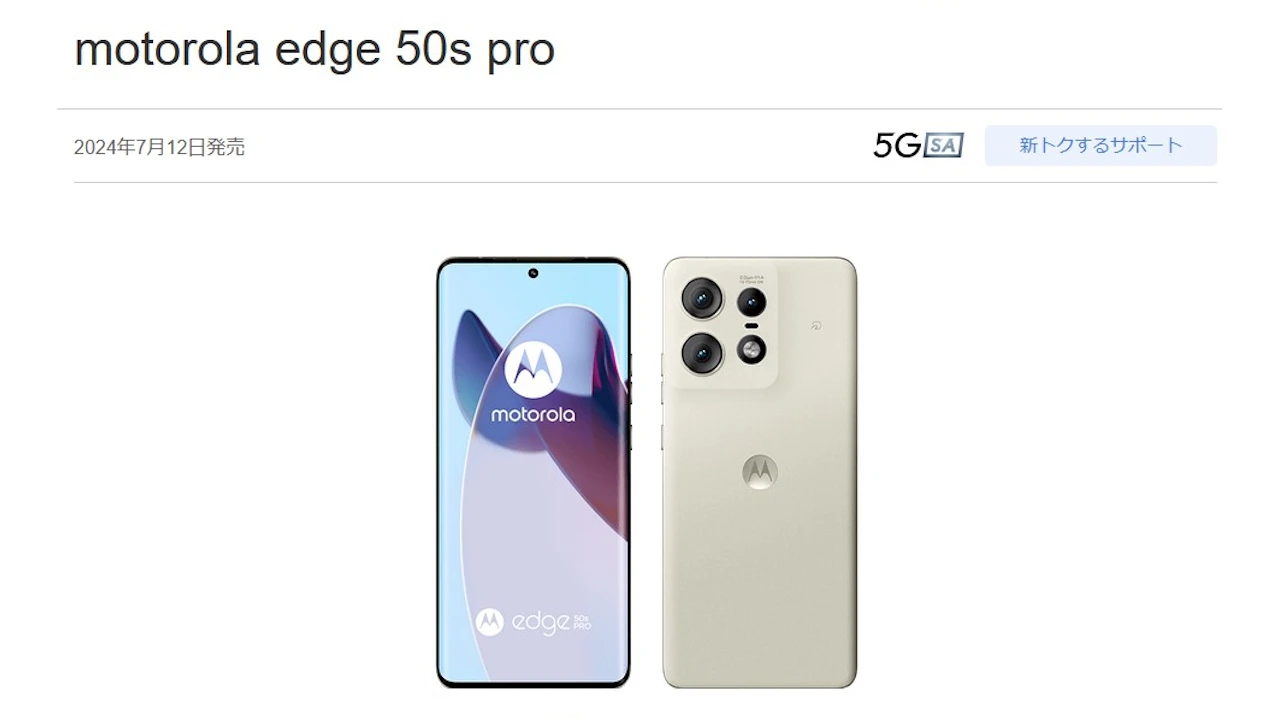Image resolution: width=1280 pixels, height=720 pixels.
Task: Click the rear LED flash module
Action: tap(752, 349)
